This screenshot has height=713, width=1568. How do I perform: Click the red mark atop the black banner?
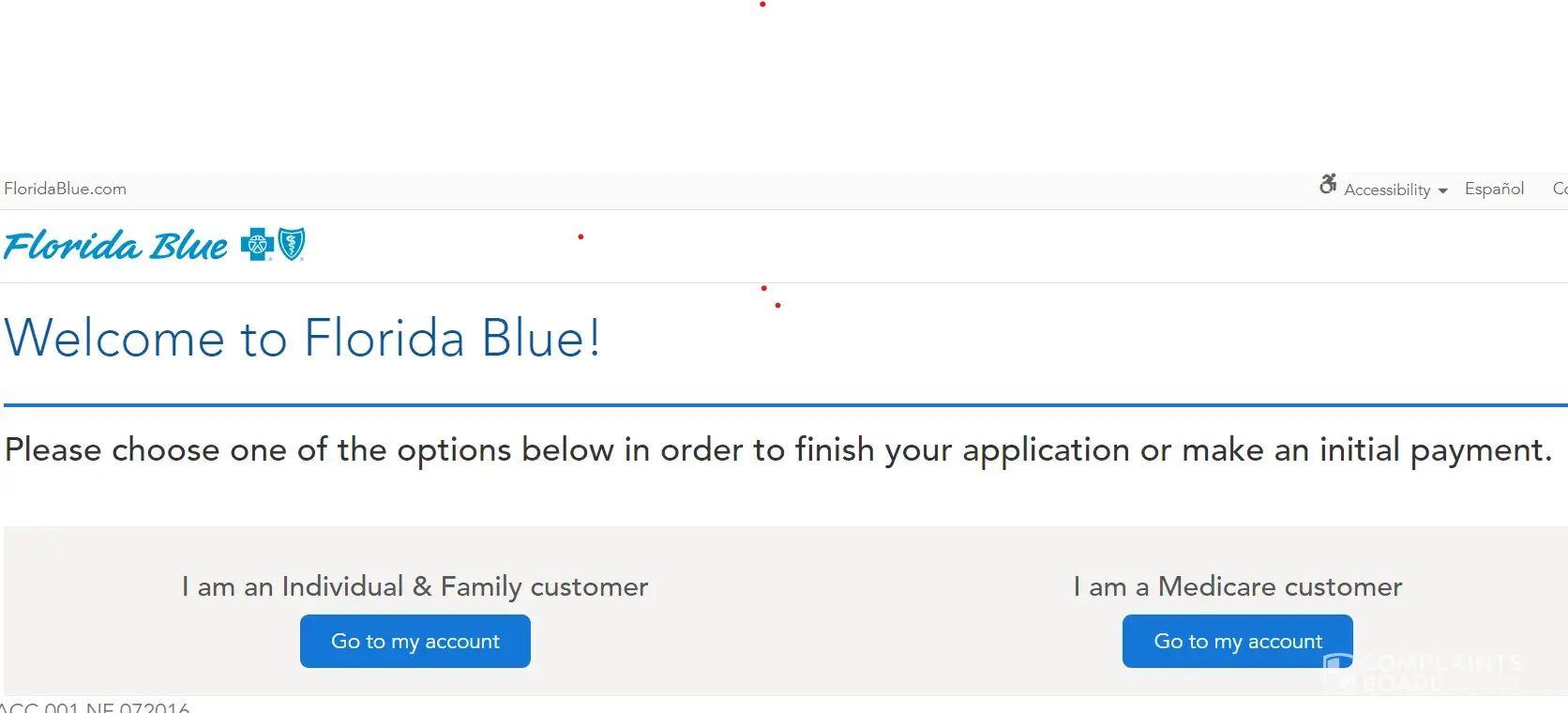(765, 4)
